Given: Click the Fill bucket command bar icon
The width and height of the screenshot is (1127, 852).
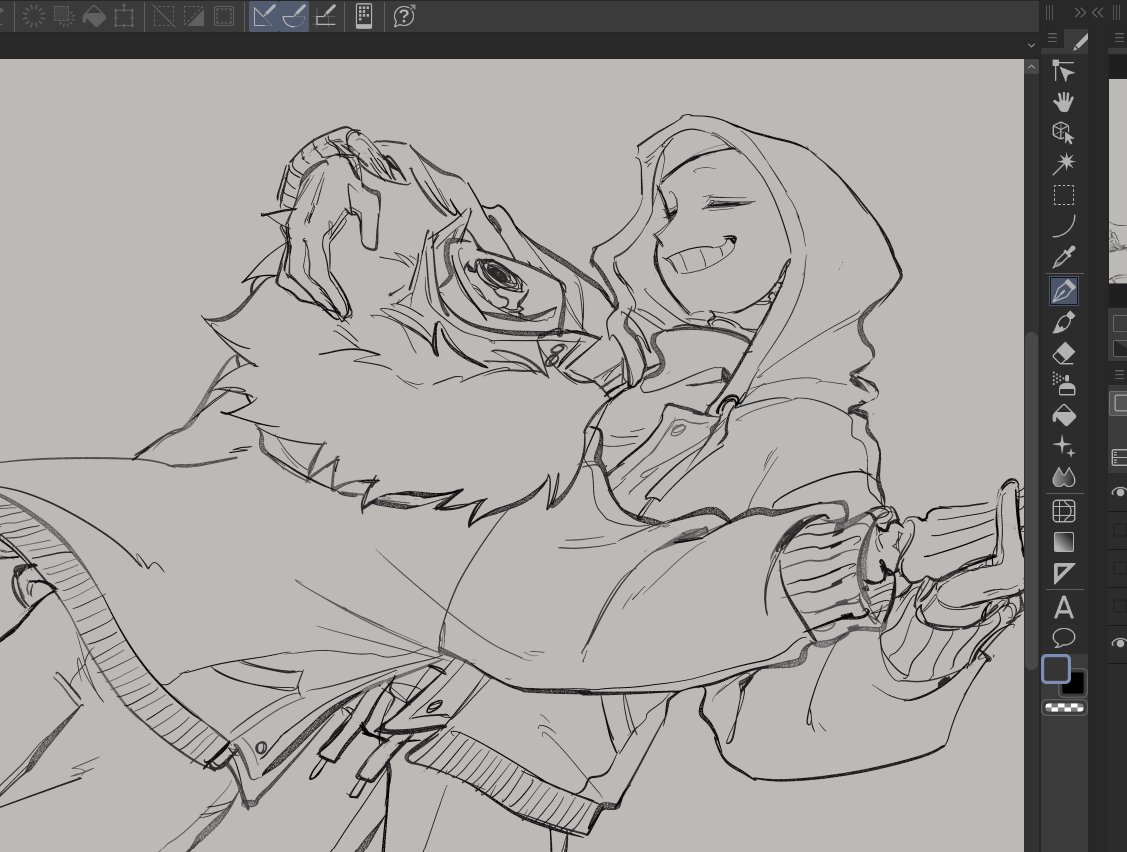Looking at the screenshot, I should (x=94, y=16).
